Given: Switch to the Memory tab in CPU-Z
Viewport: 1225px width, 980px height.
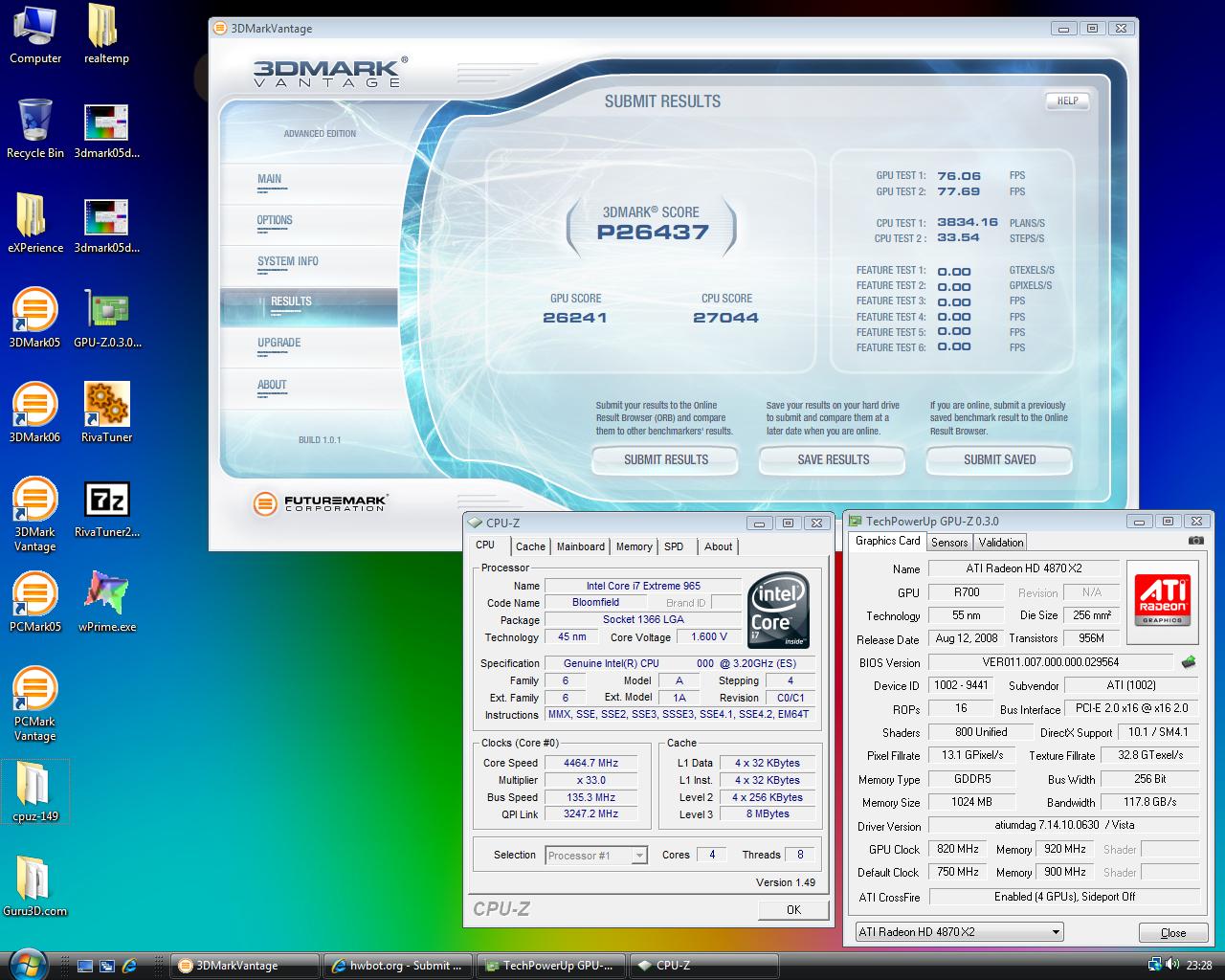Looking at the screenshot, I should click(634, 546).
